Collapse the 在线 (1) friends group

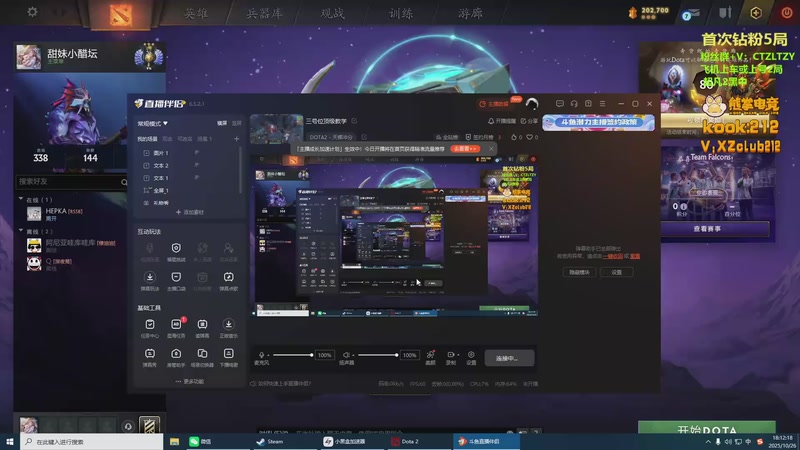tap(21, 199)
